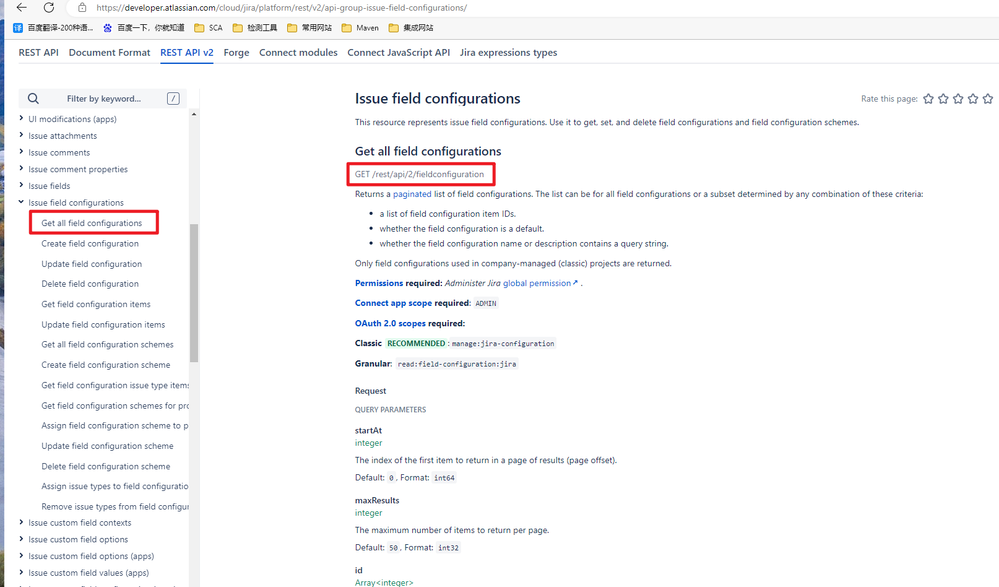
Task: Switch to the REST API tab
Action: [38, 53]
